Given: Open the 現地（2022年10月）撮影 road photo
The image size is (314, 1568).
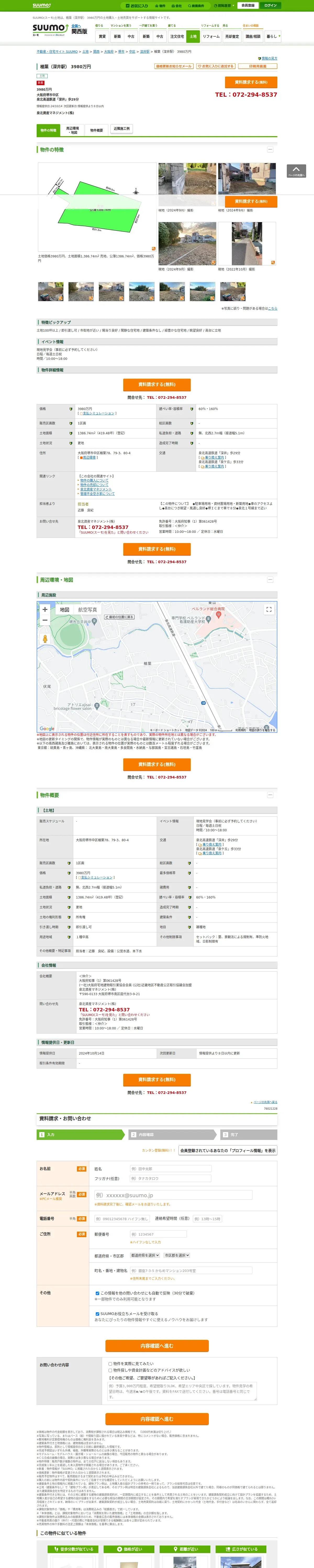Looking at the screenshot, I should pos(247,244).
